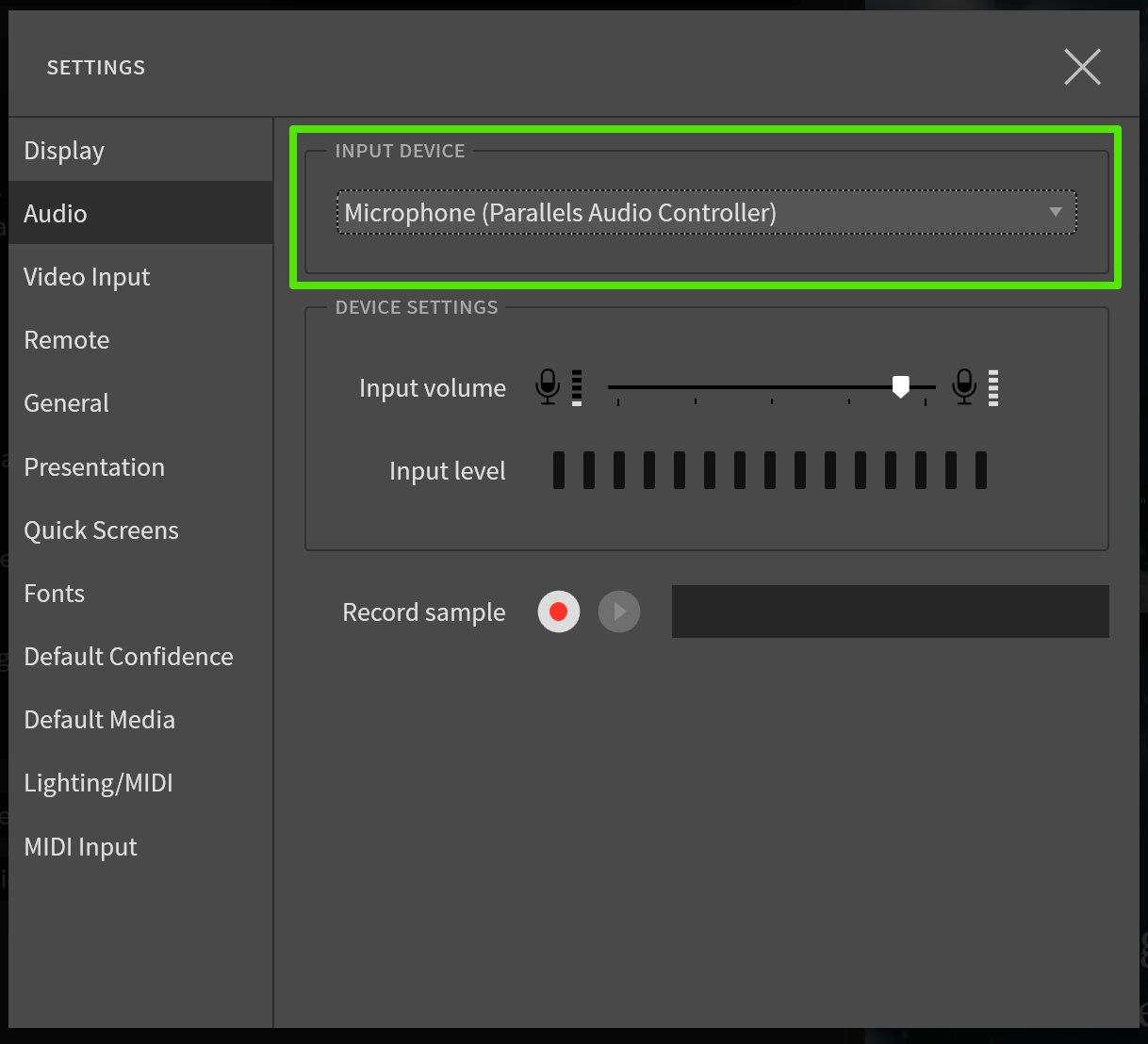The height and width of the screenshot is (1044, 1148).
Task: Open Default Media settings
Action: click(140, 719)
